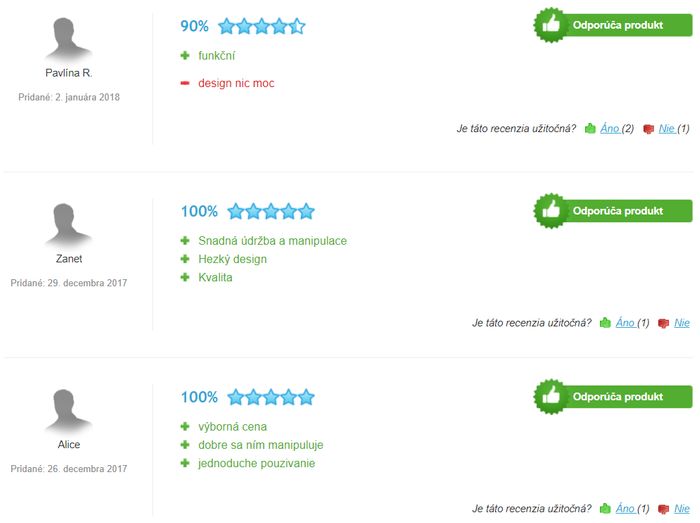Vote Nie on Zanet's review
Viewport: 700px width, 523px height.
coord(682,323)
